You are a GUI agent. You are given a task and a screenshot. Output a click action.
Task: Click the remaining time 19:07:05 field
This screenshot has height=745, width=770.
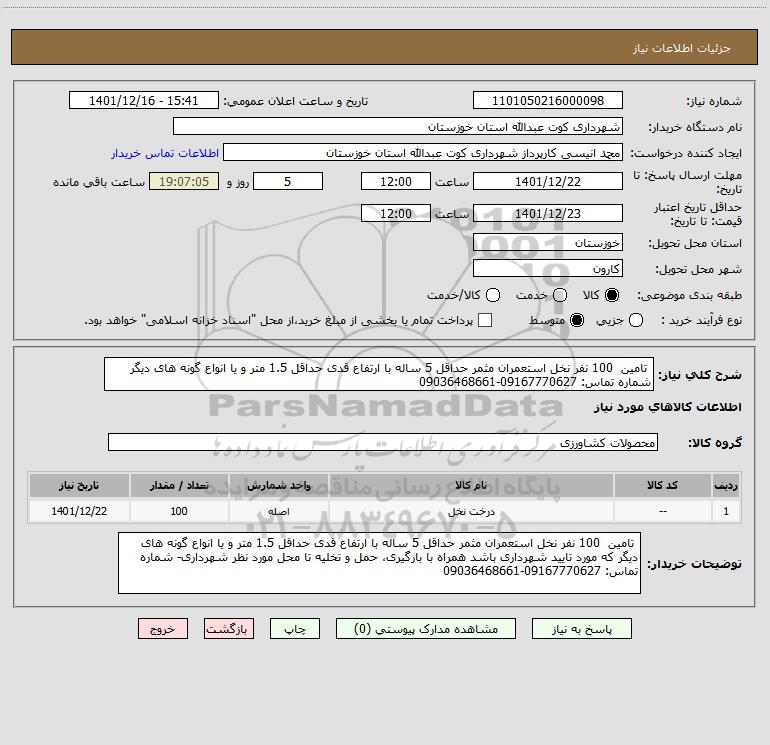(x=184, y=181)
